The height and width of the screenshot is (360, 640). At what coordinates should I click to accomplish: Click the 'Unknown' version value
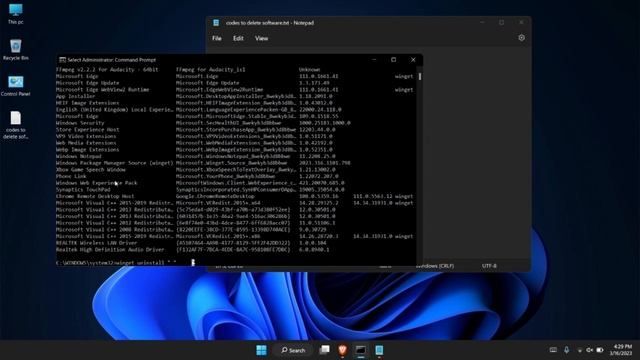tap(309, 69)
